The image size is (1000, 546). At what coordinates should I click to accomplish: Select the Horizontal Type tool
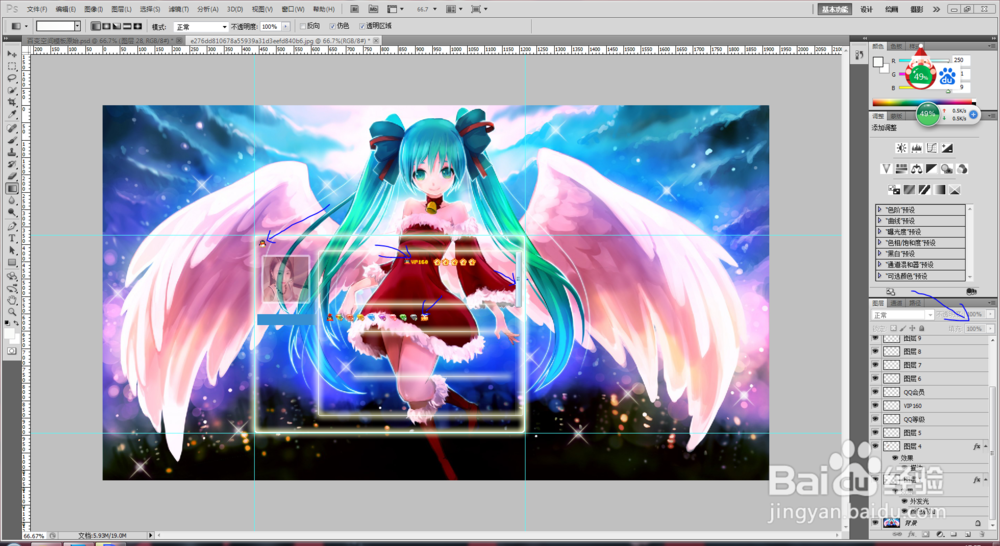click(x=12, y=239)
